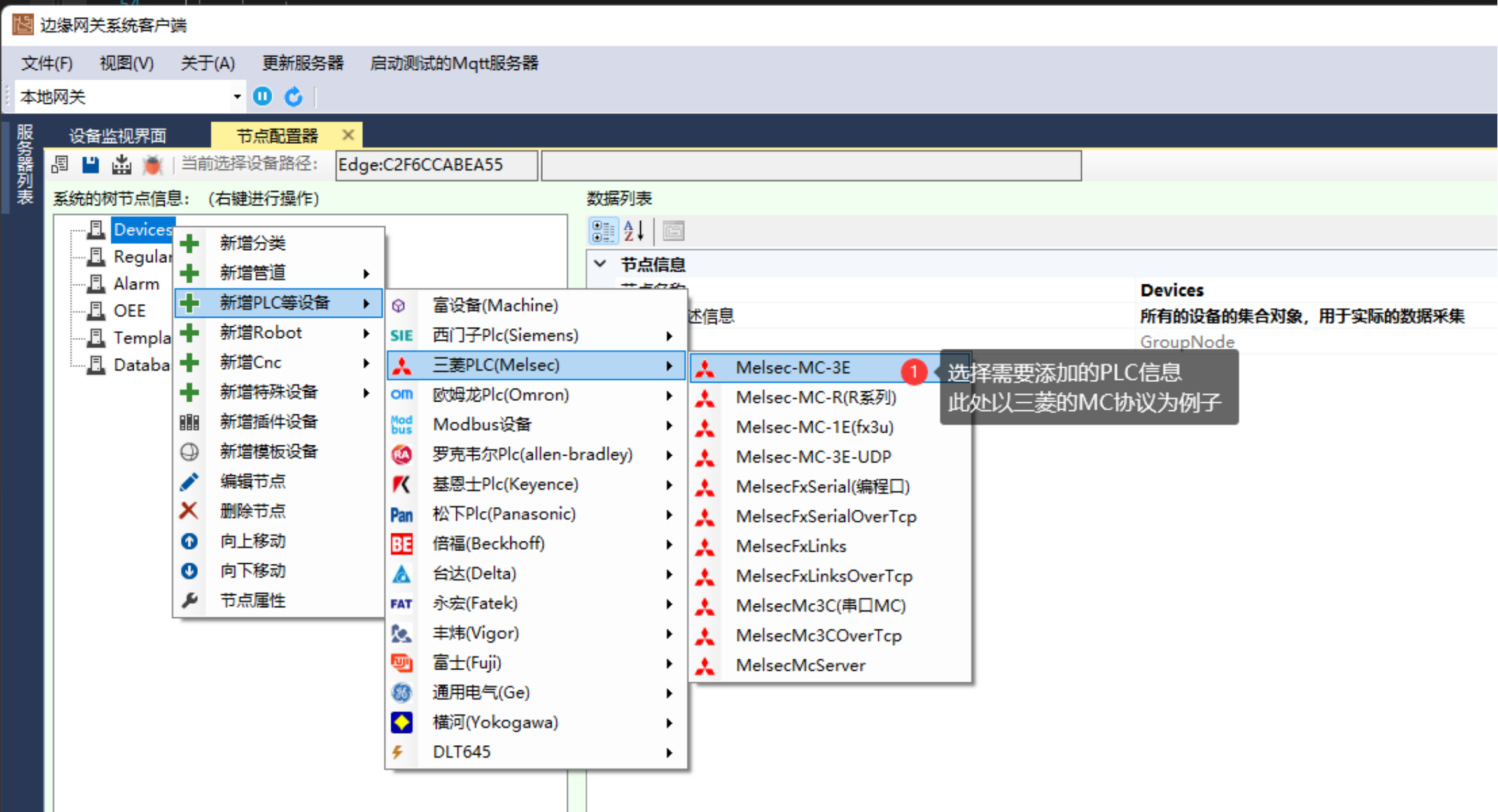Select Melsec-MC-3E from submenu
This screenshot has width=1498, height=812.
click(792, 367)
